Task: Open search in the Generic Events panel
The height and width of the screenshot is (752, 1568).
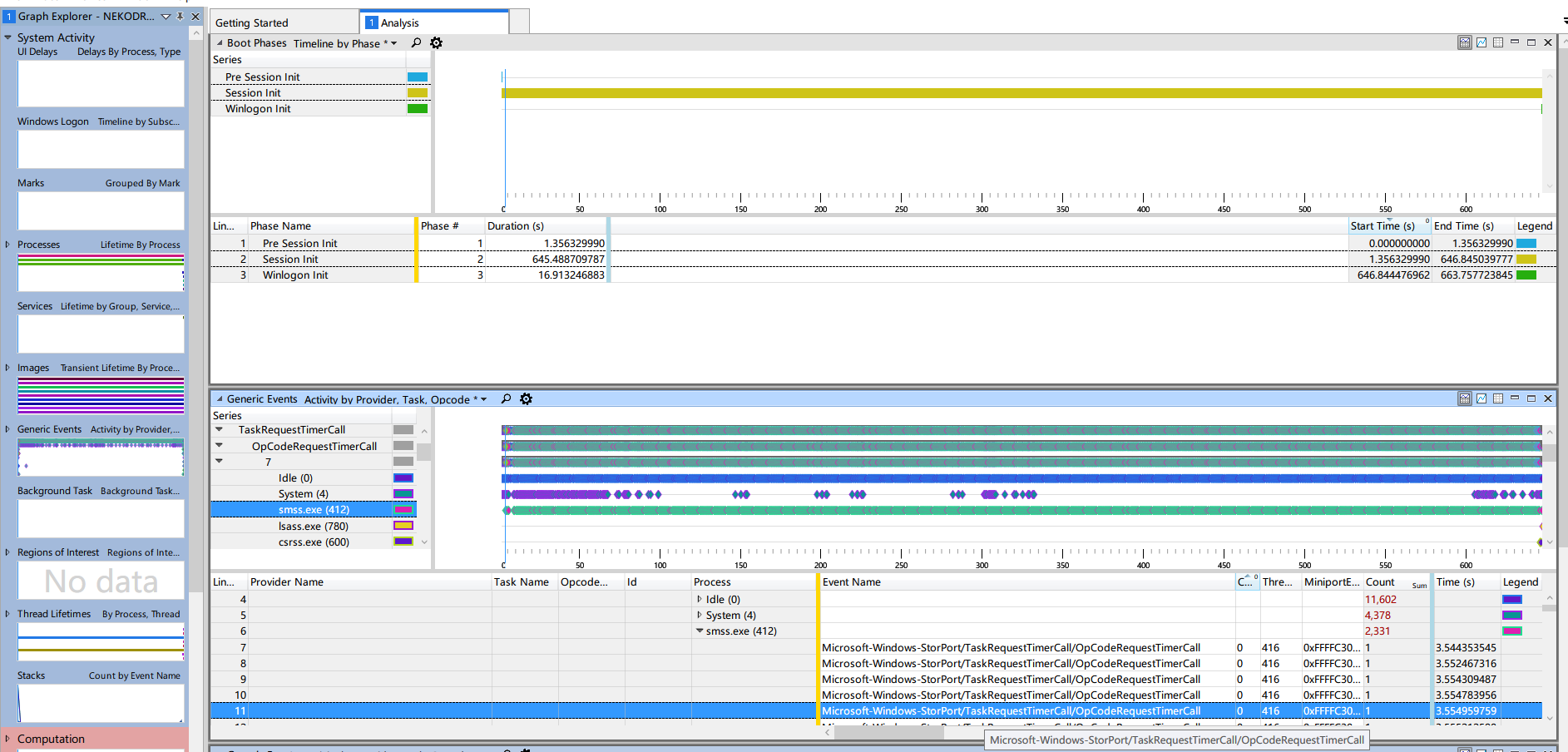Action: (506, 398)
